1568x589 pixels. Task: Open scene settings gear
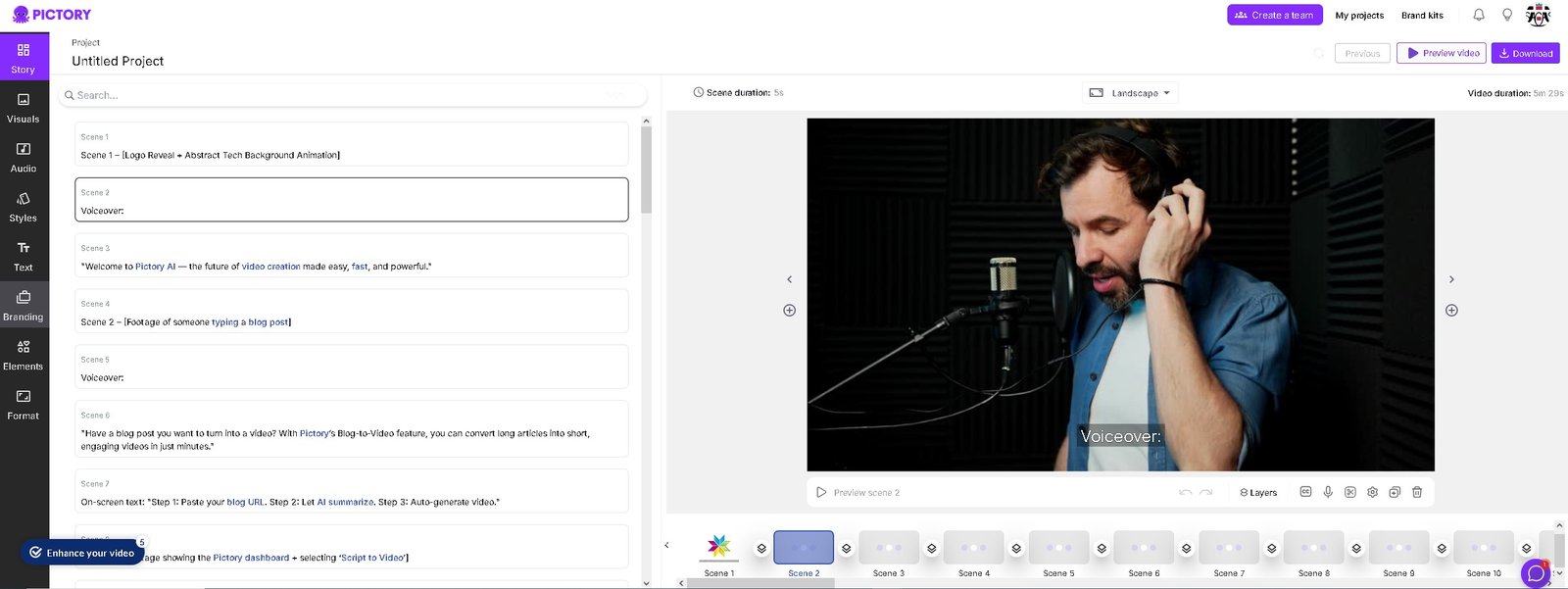pos(1372,492)
